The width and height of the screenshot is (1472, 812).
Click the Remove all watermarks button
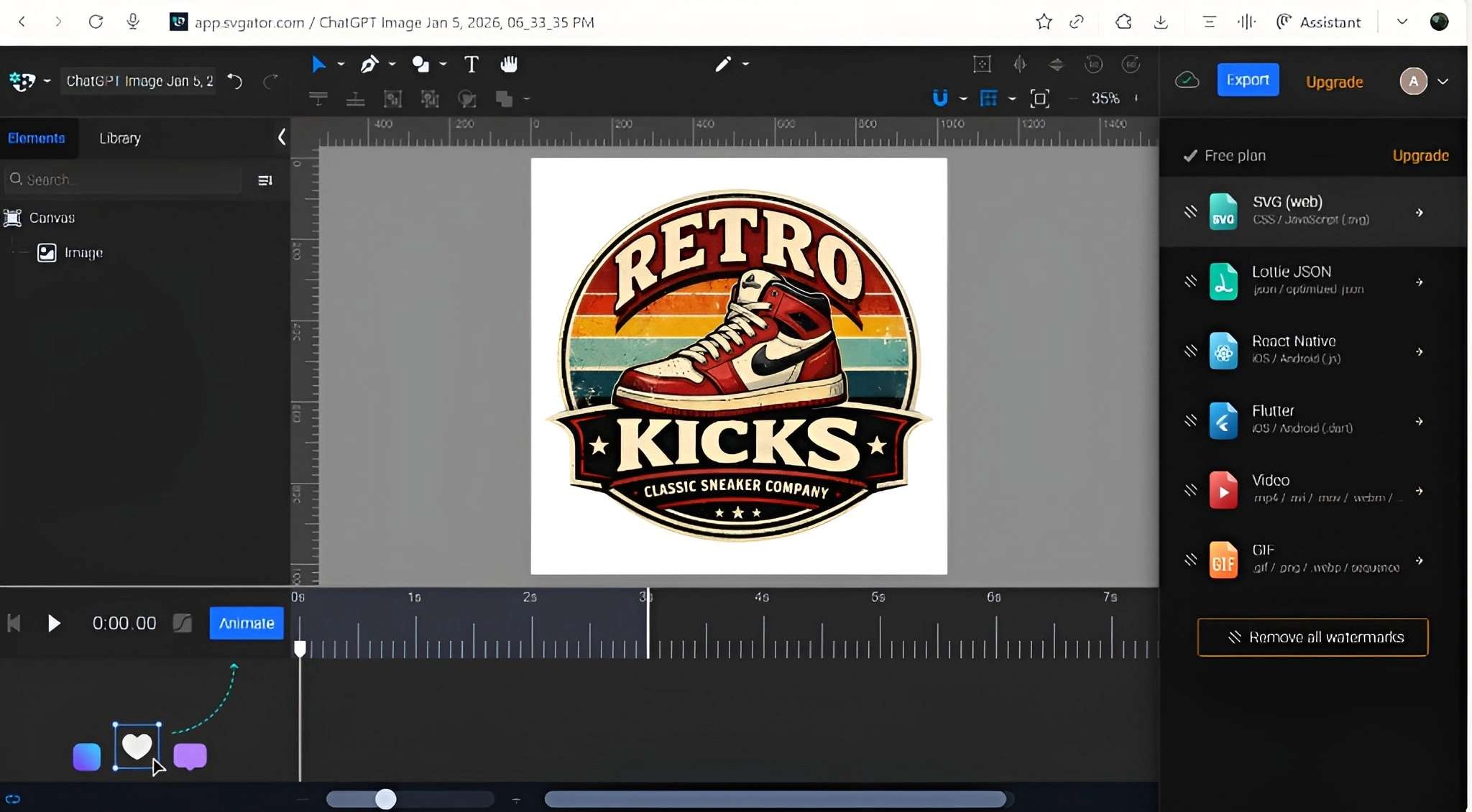tap(1312, 637)
